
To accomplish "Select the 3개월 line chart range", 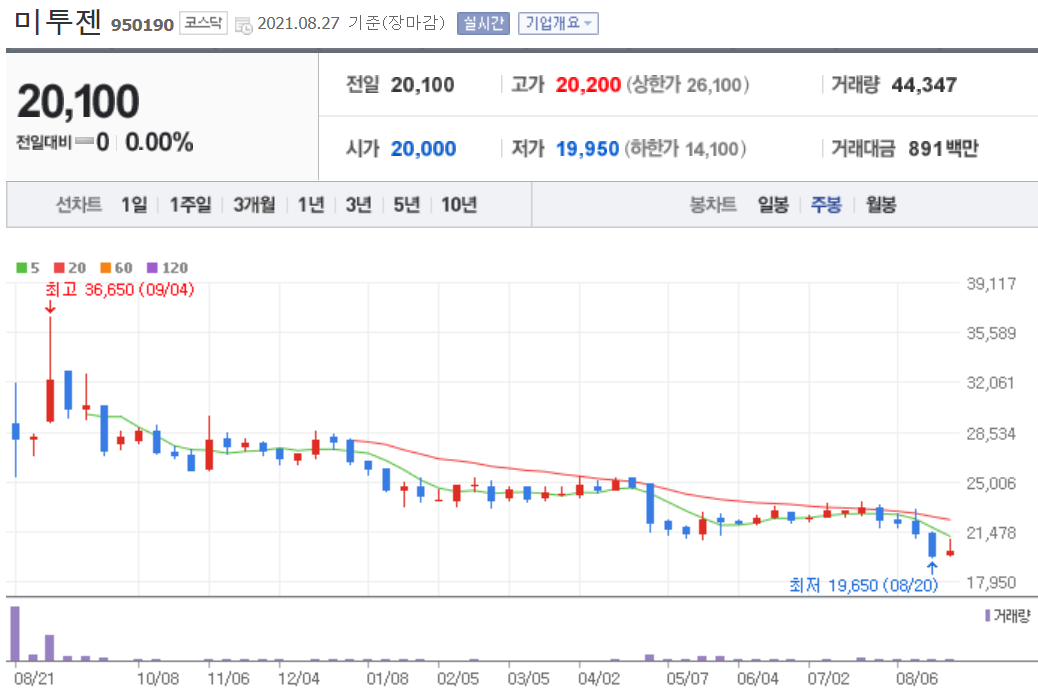I will [254, 205].
